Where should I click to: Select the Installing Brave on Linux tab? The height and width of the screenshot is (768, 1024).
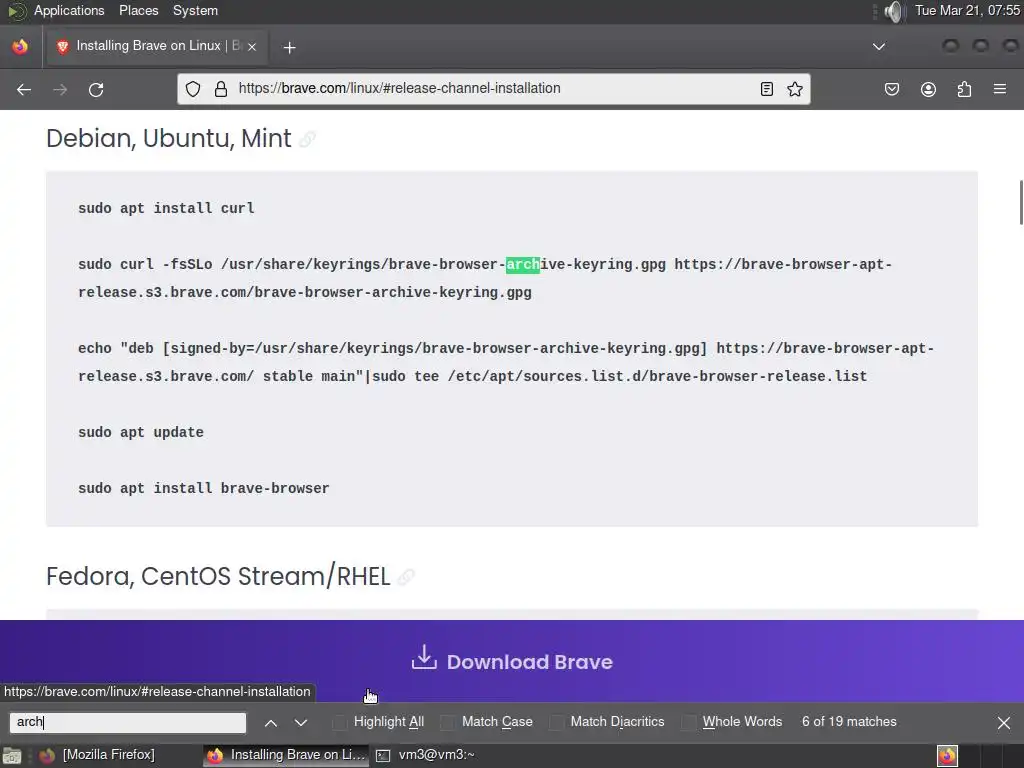(156, 46)
